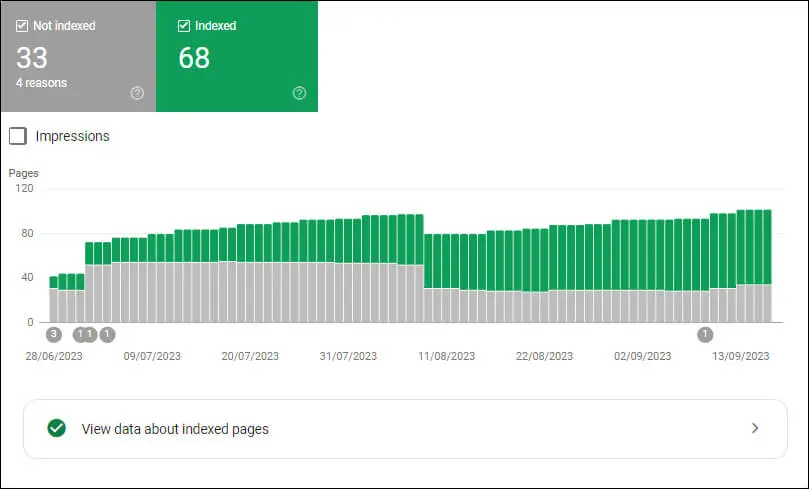This screenshot has height=489, width=809.
Task: Click gray segment of the first chart bar
Action: coord(53,305)
